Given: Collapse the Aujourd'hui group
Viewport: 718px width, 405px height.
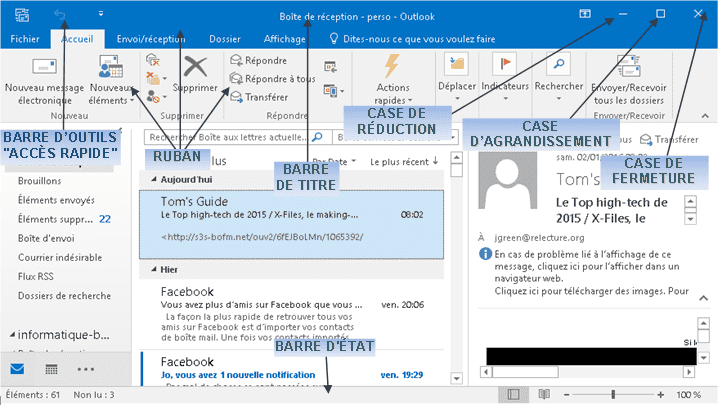Looking at the screenshot, I should coord(154,180).
